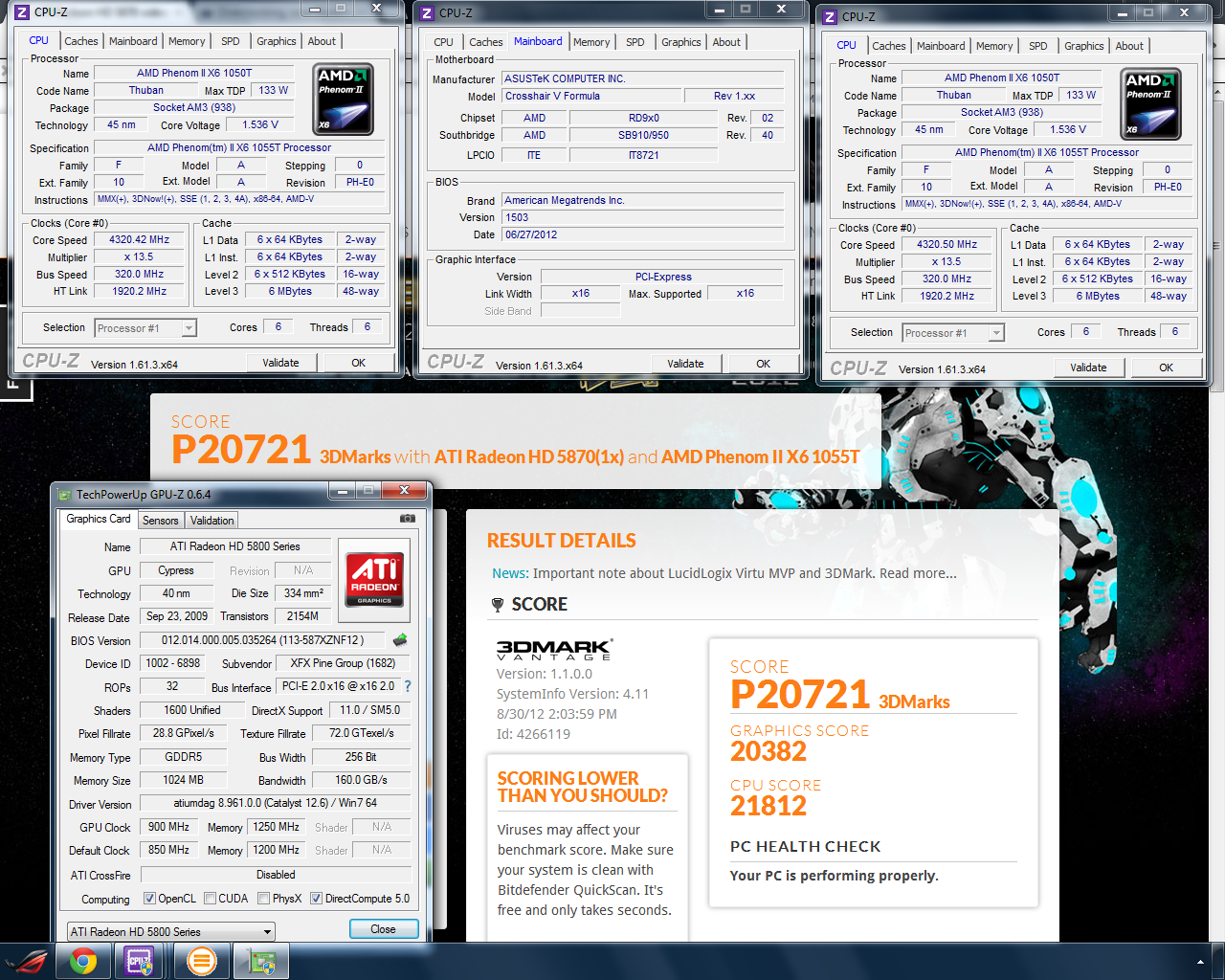The image size is (1225, 980).
Task: Open the CPU tab in Mainboard CPU-Z window
Action: tap(443, 42)
